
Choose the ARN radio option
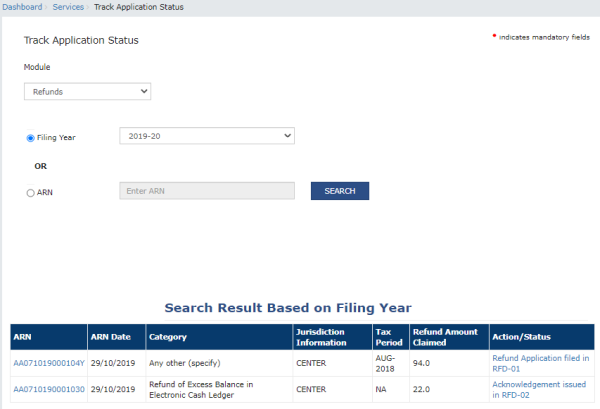pos(31,193)
